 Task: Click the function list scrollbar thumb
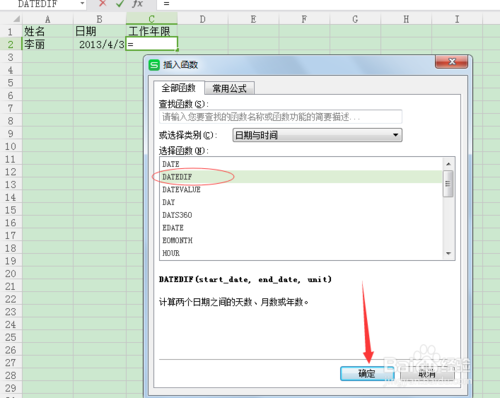(448, 184)
